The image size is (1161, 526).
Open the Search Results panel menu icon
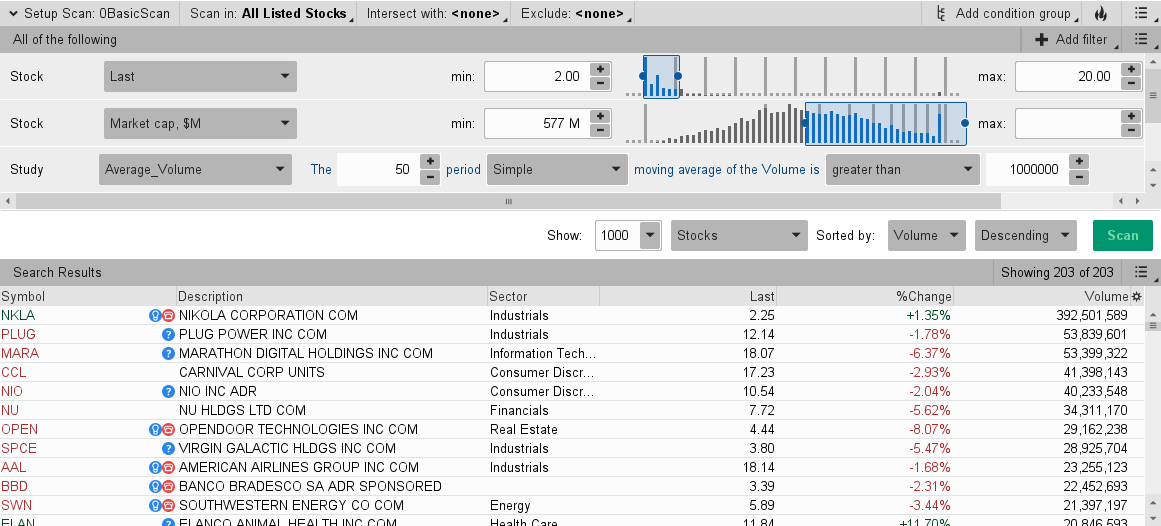(1141, 272)
